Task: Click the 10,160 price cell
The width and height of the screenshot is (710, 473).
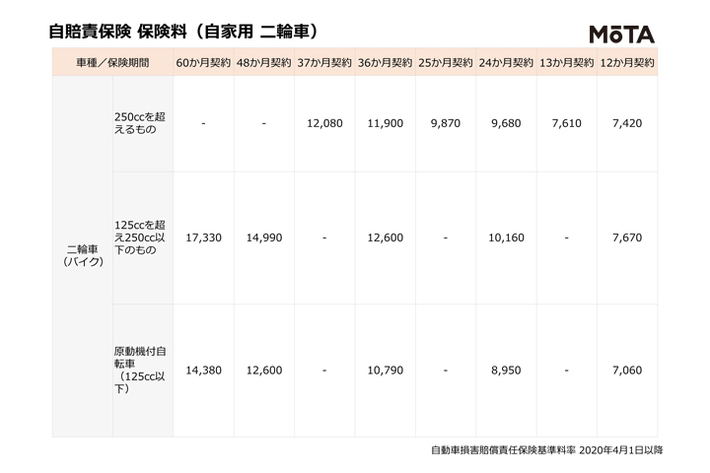Action: [506, 239]
